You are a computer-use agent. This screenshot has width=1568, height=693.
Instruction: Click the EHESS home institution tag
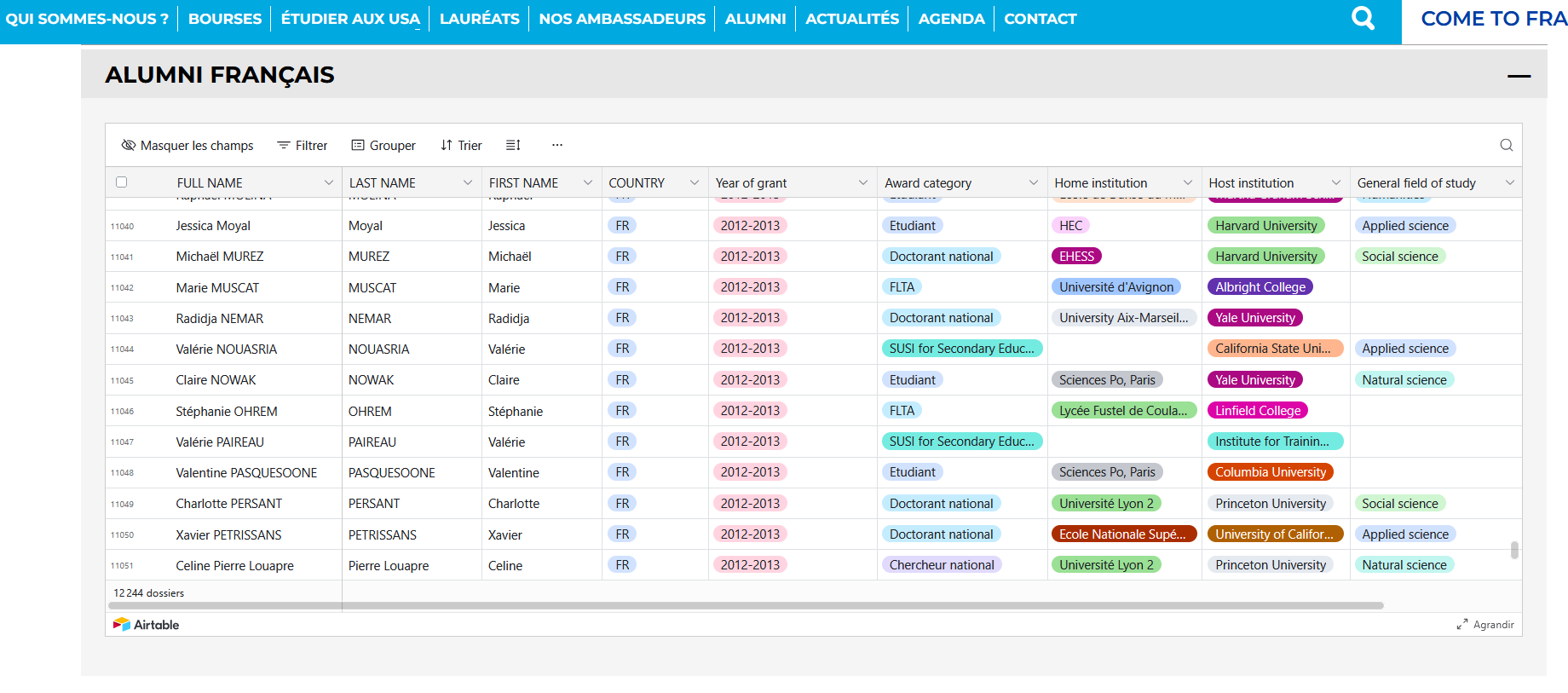[1076, 257]
